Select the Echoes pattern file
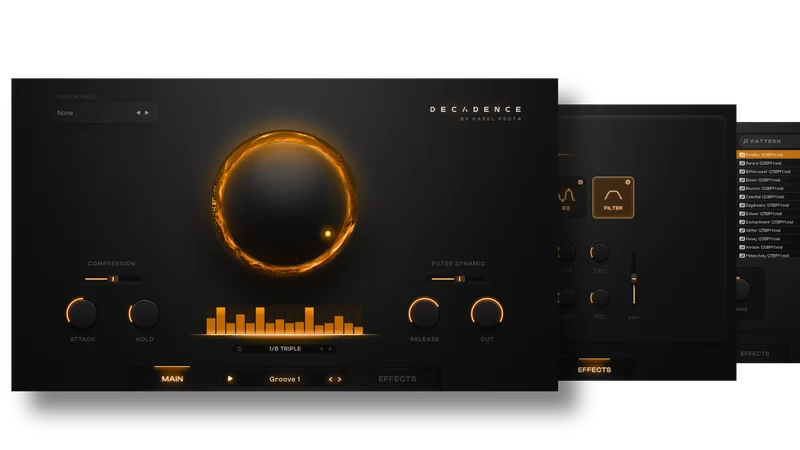The width and height of the screenshot is (800, 450). tap(768, 214)
